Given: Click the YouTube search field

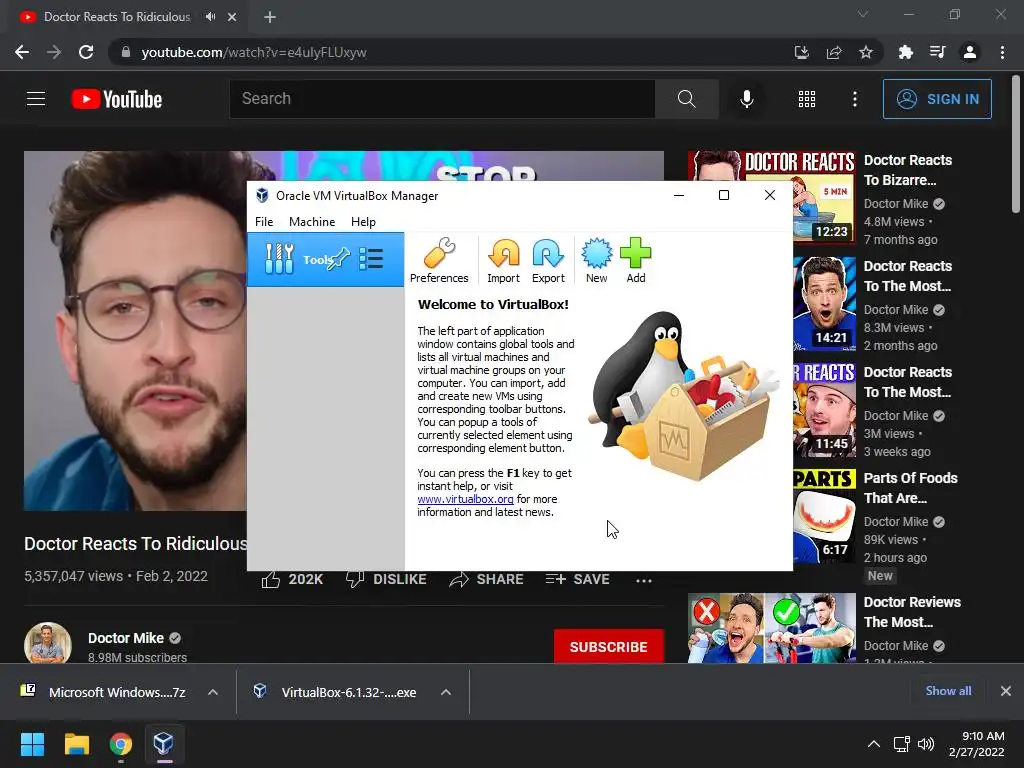Looking at the screenshot, I should [x=442, y=99].
